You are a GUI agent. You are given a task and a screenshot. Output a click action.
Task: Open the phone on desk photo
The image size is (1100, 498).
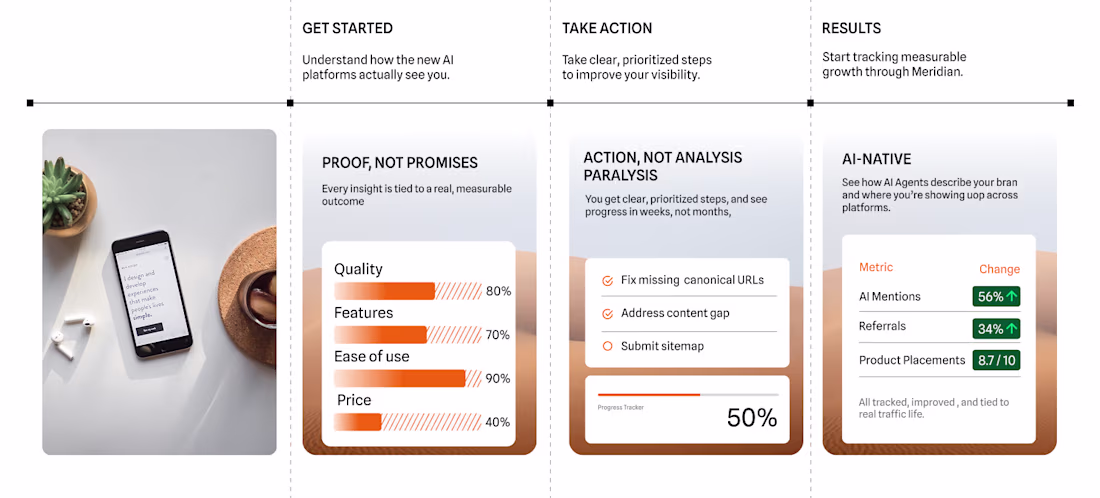pos(159,292)
